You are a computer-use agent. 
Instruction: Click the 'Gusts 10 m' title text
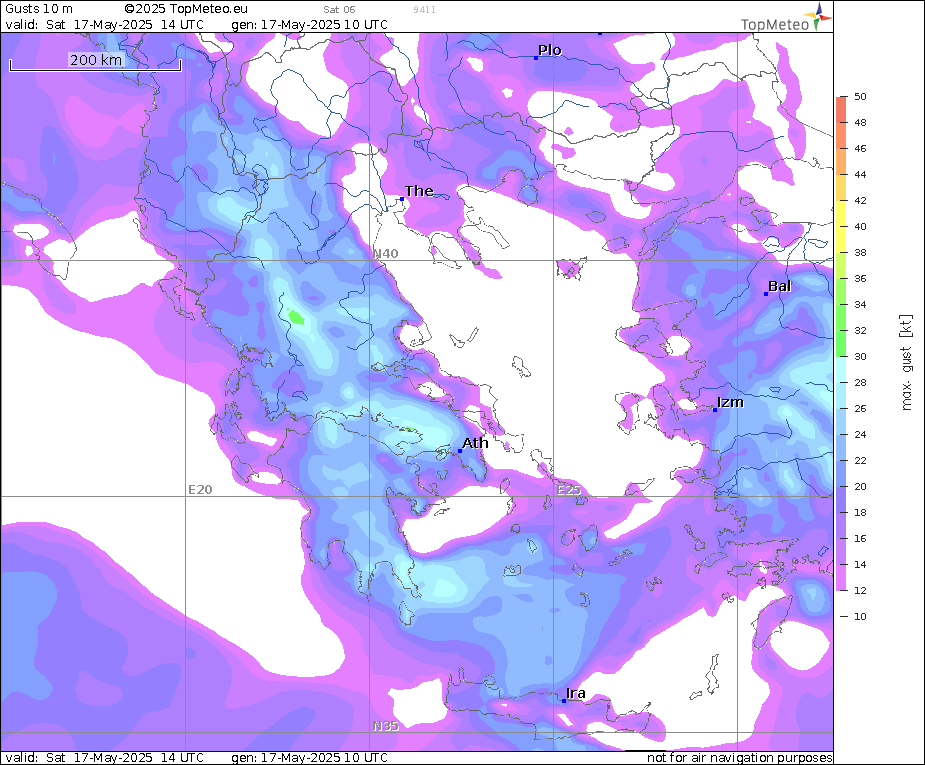39,8
